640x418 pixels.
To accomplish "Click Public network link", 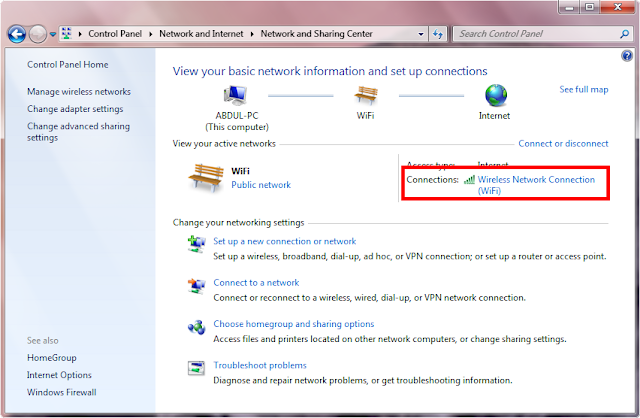I will (x=261, y=185).
